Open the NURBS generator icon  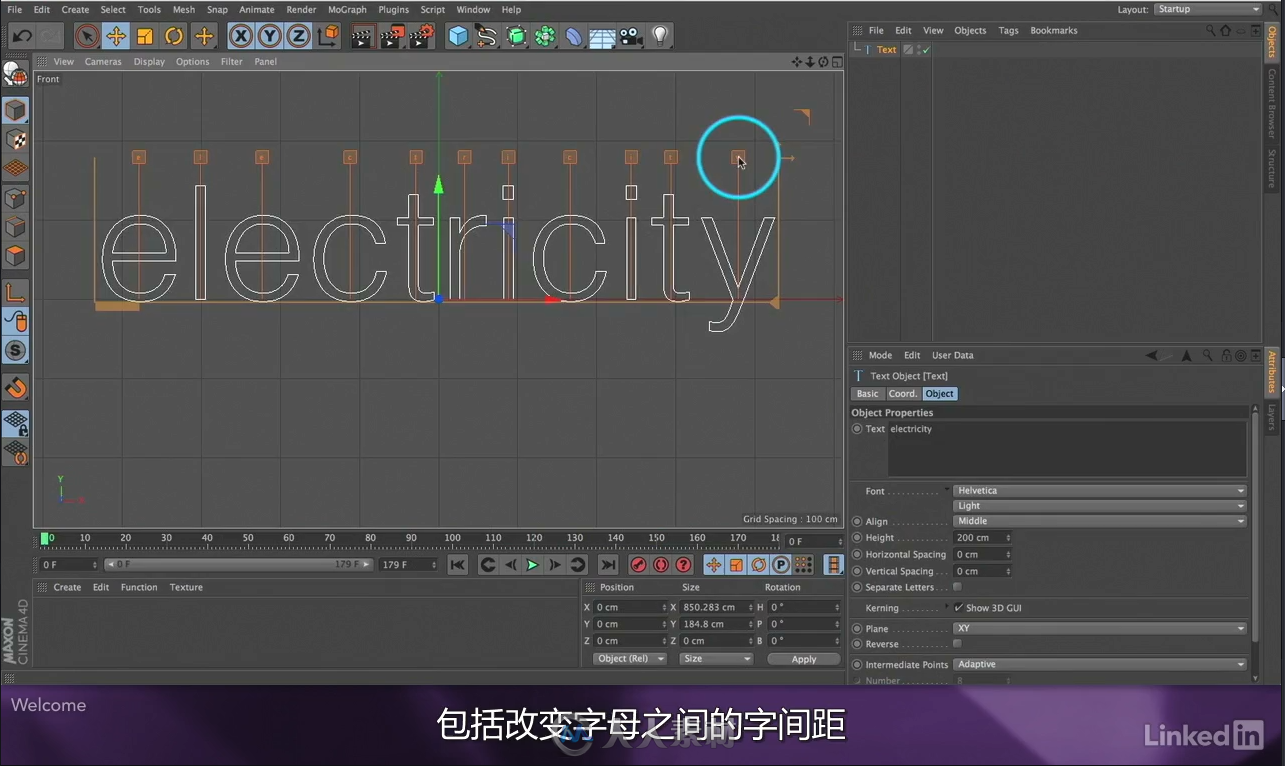point(516,36)
